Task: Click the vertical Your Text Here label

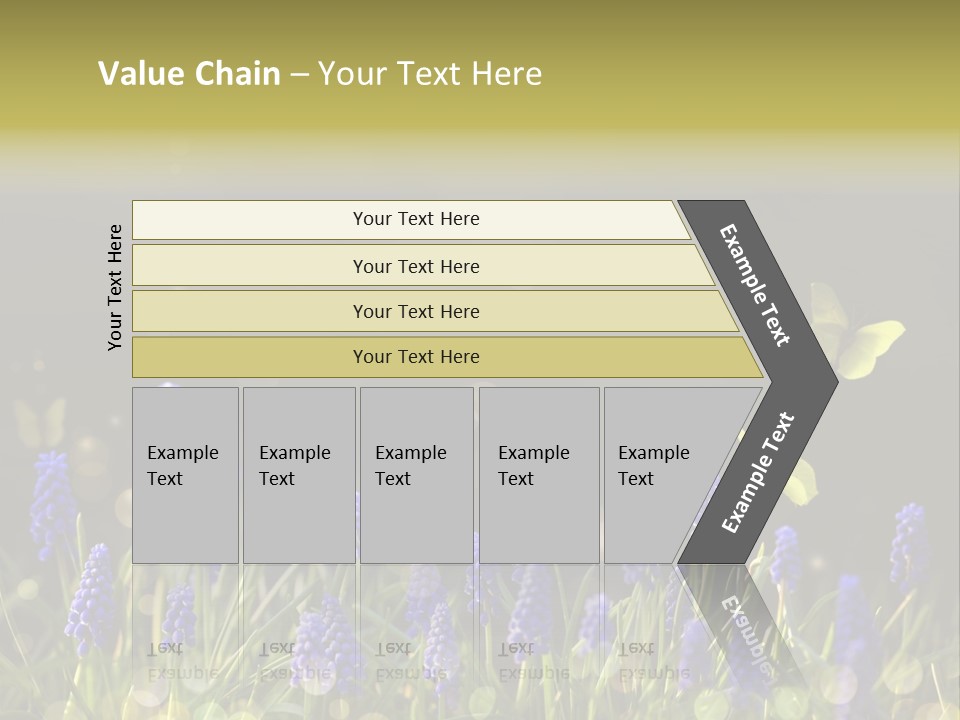Action: point(114,287)
